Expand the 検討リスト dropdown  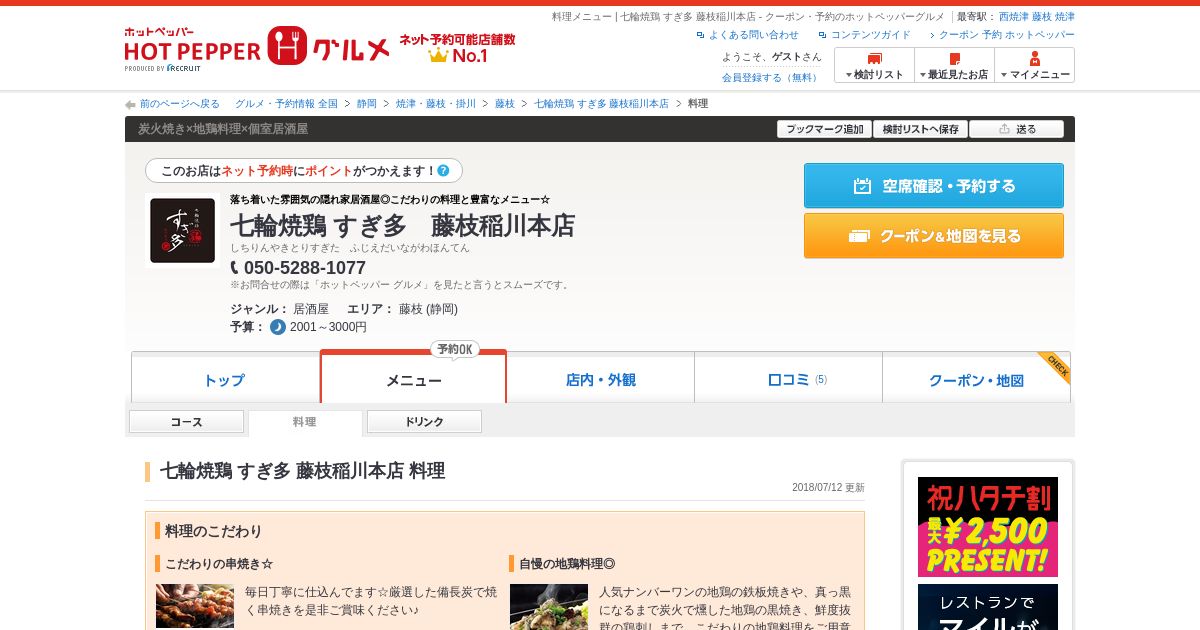click(874, 65)
